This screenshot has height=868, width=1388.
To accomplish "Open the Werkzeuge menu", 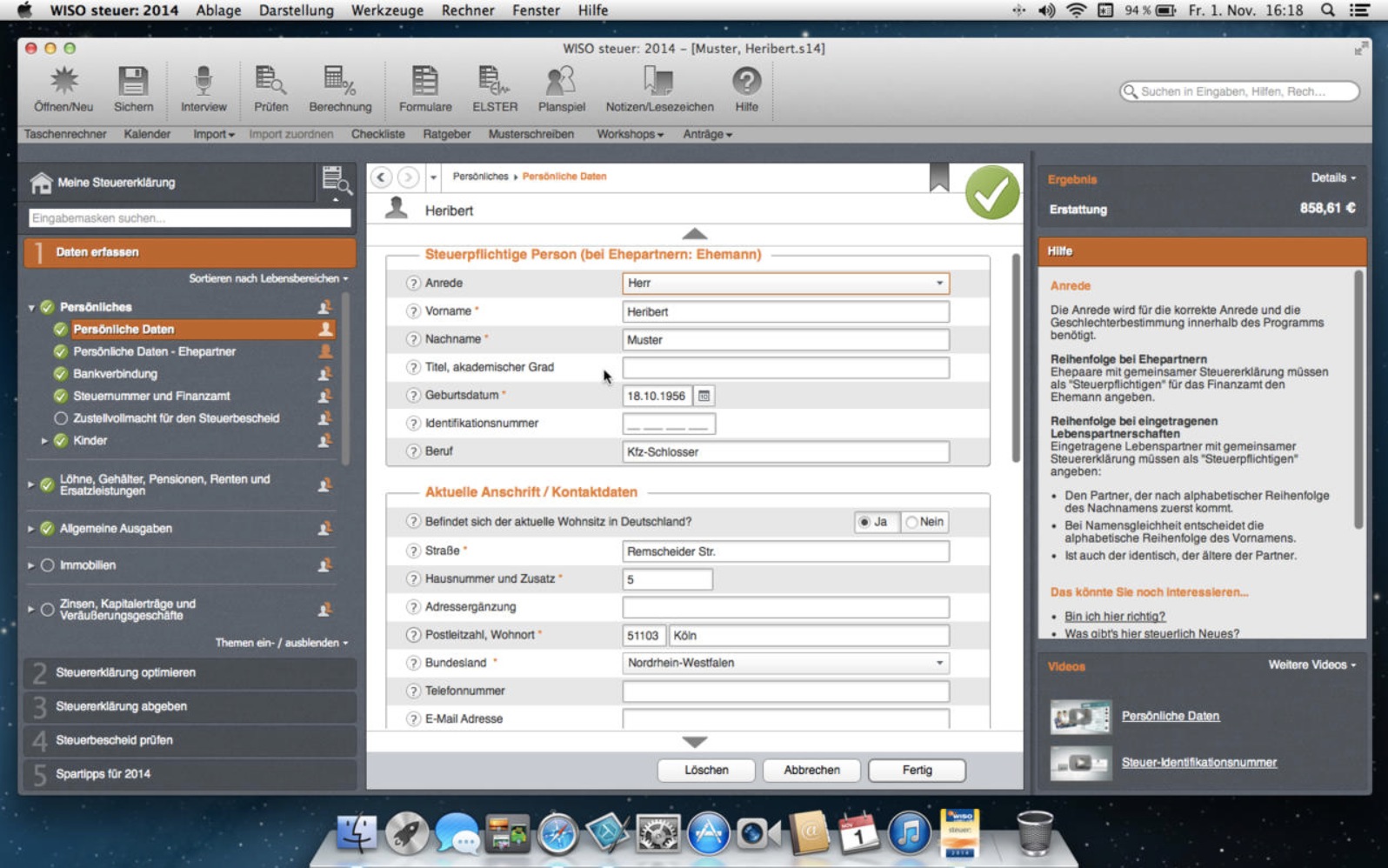I will click(x=387, y=10).
